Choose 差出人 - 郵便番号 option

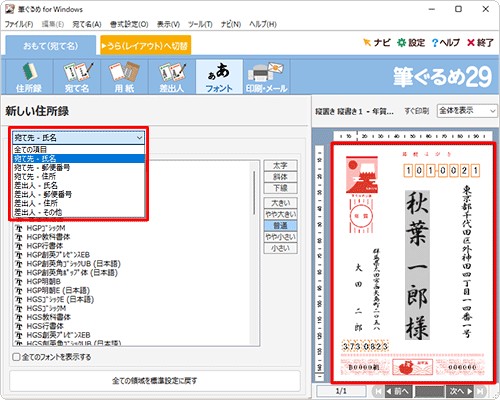pos(79,194)
